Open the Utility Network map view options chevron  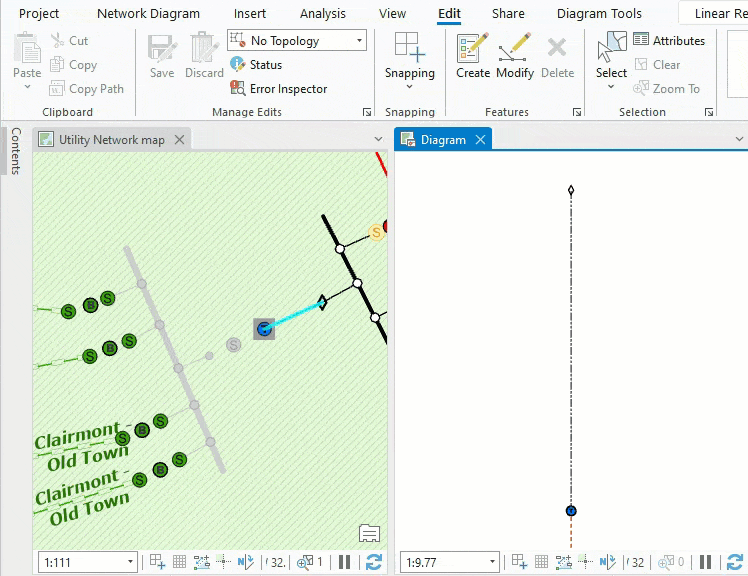[378, 139]
